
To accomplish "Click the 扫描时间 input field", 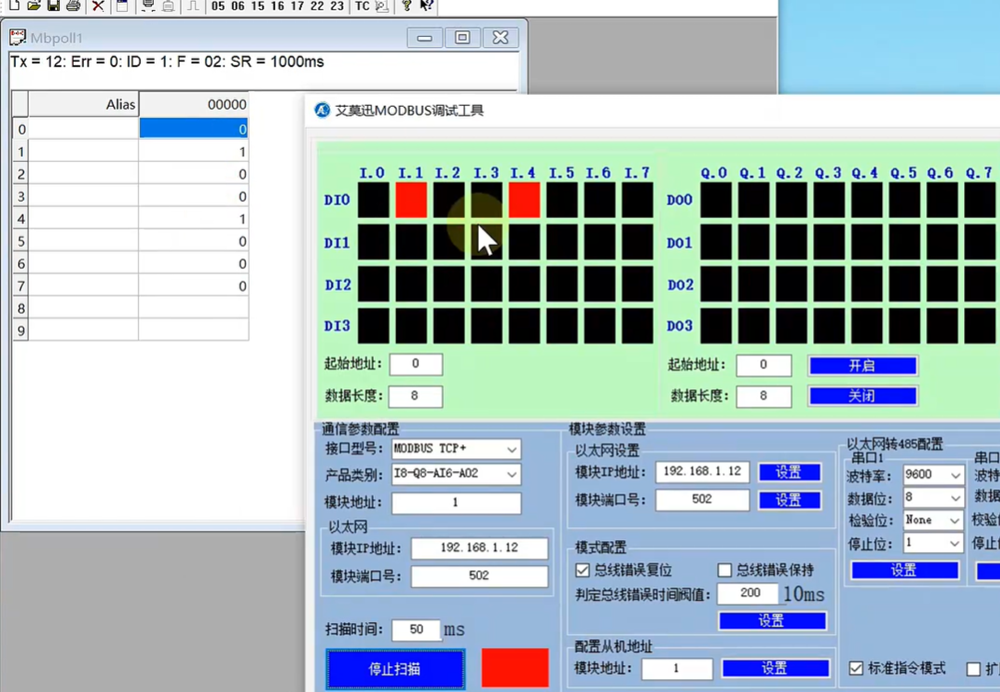I will click(416, 630).
